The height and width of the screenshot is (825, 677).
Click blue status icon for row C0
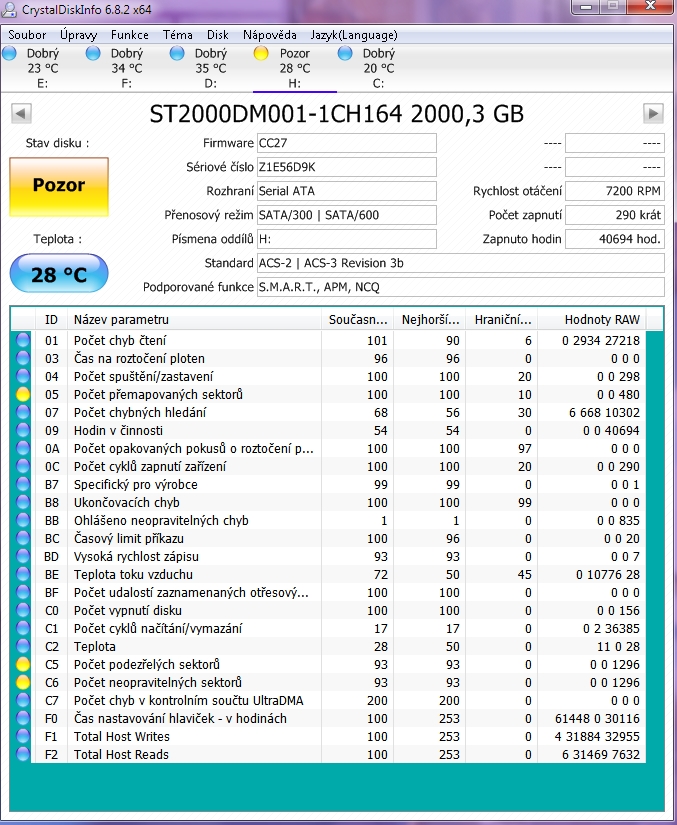coord(23,610)
